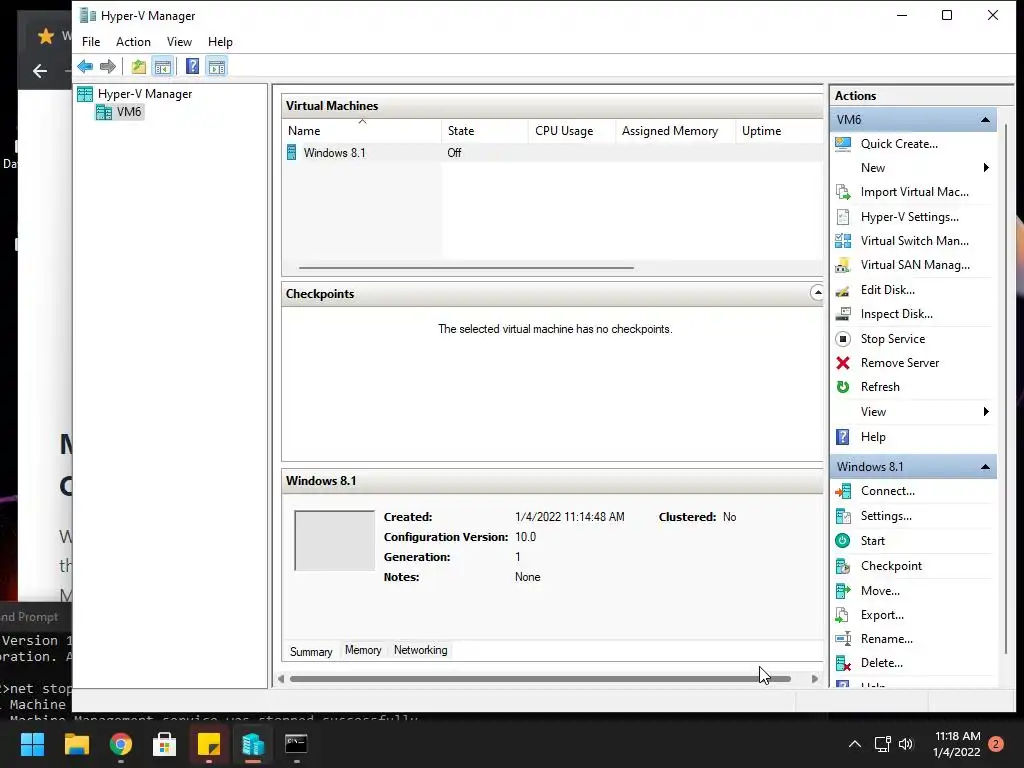Switch to the Networking tab
This screenshot has width=1024, height=768.
[421, 650]
